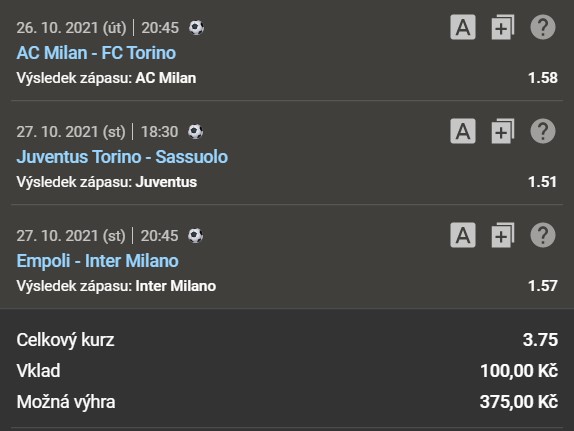Open the AC Milan - FC Torino link
The image size is (574, 431).
(96, 53)
